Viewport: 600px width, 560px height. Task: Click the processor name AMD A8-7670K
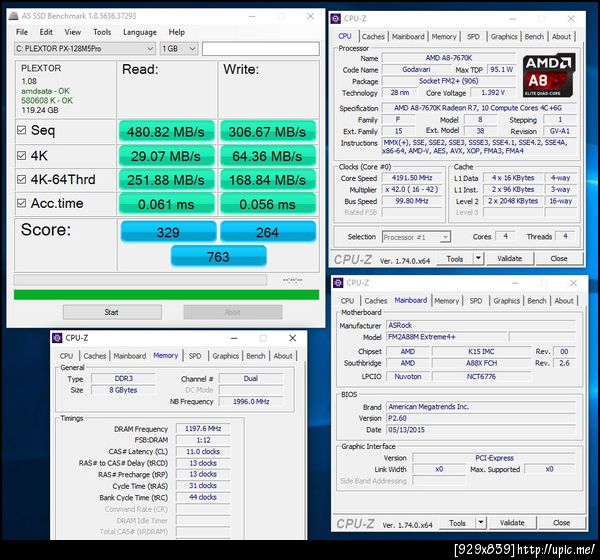tap(448, 58)
